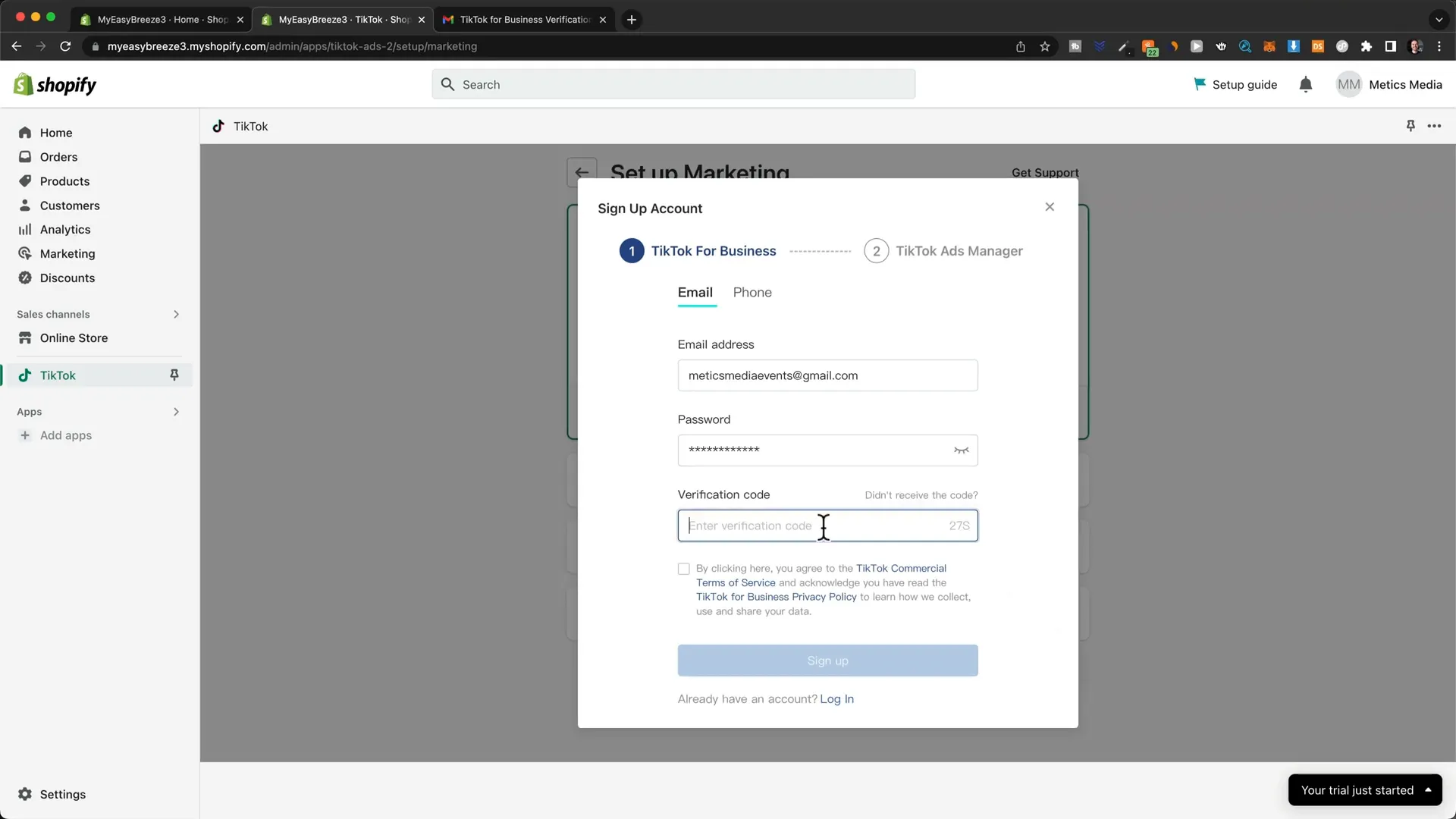Expand the Your trial just started banner
The width and height of the screenshot is (1456, 819).
pyautogui.click(x=1364, y=790)
